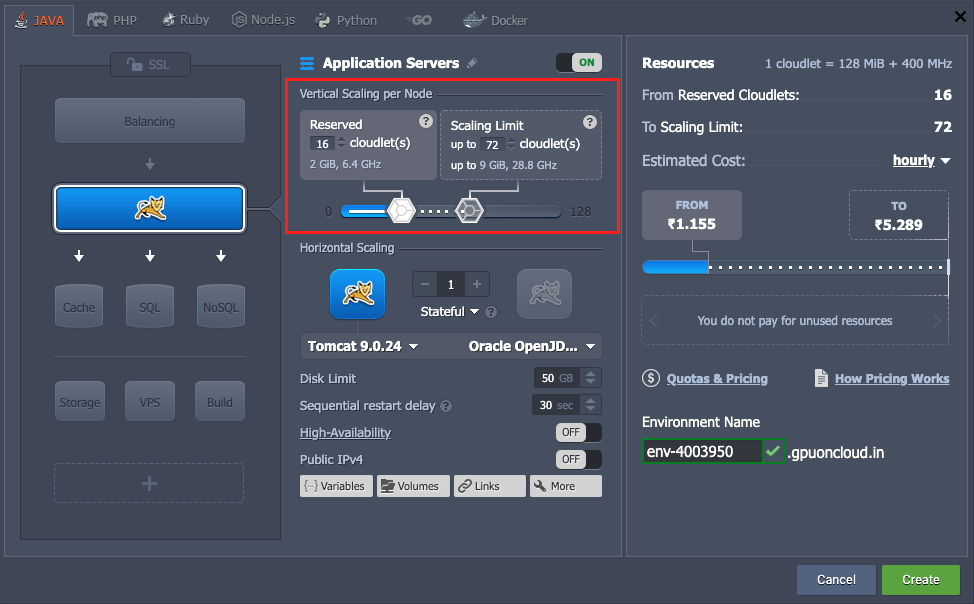Click the help icon next to Stateful
The height and width of the screenshot is (604, 974).
(491, 312)
